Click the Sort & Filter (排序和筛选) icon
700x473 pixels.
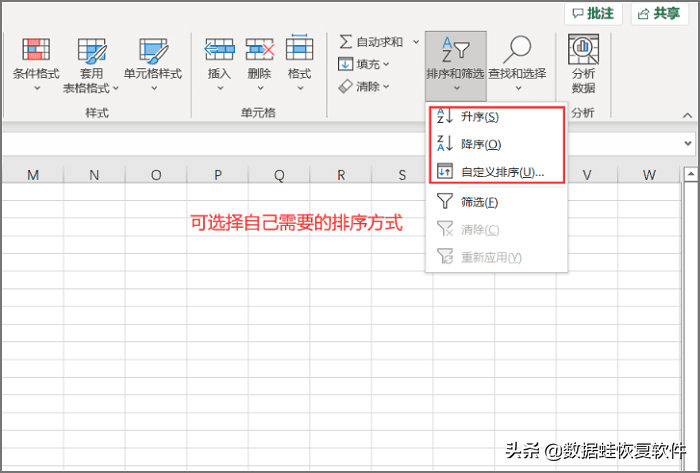pos(455,49)
